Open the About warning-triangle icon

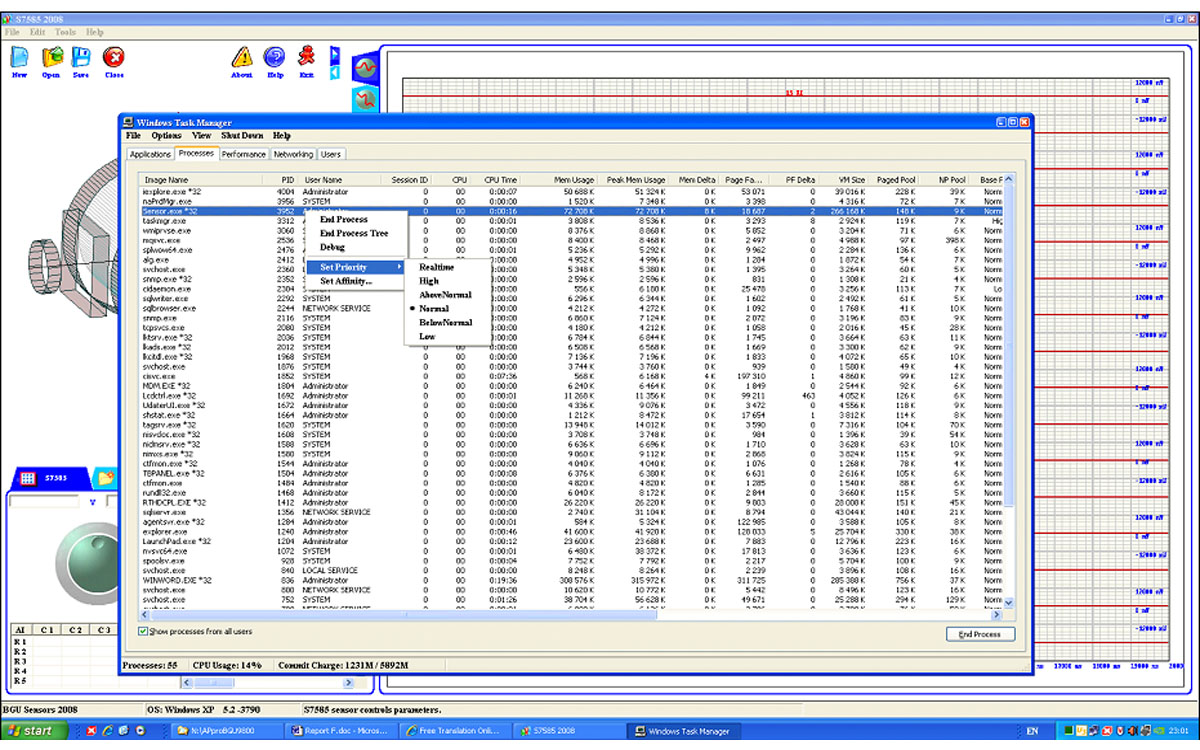242,58
